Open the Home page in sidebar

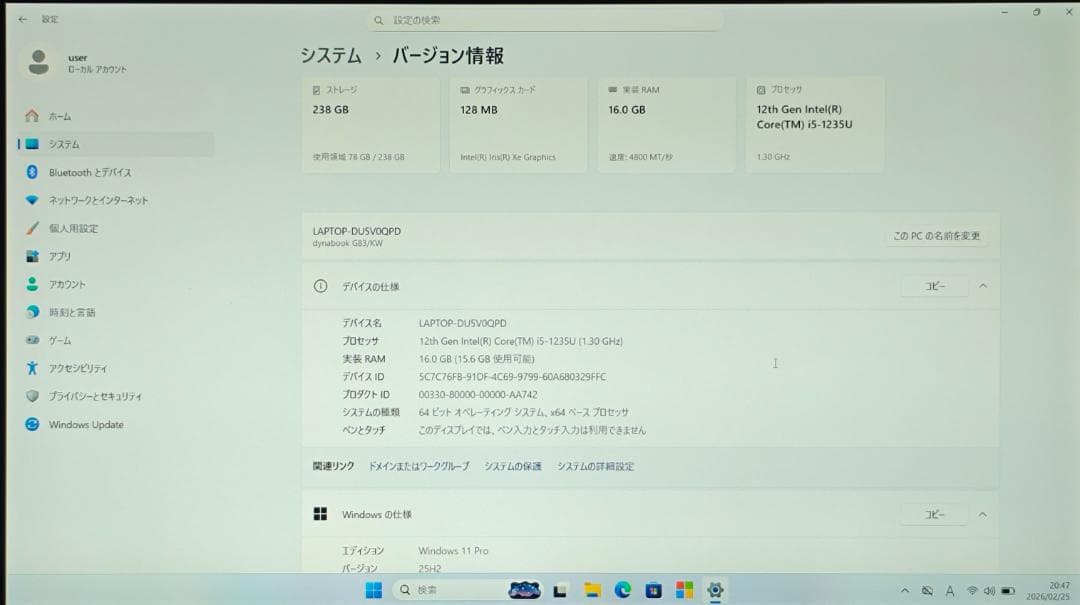pyautogui.click(x=116, y=116)
